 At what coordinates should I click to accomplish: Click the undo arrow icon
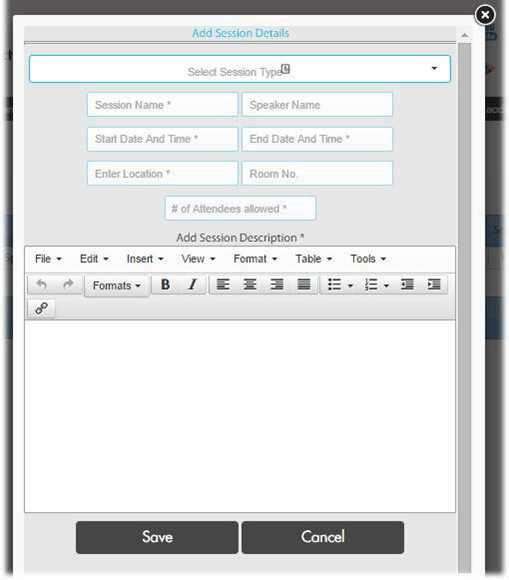(41, 285)
